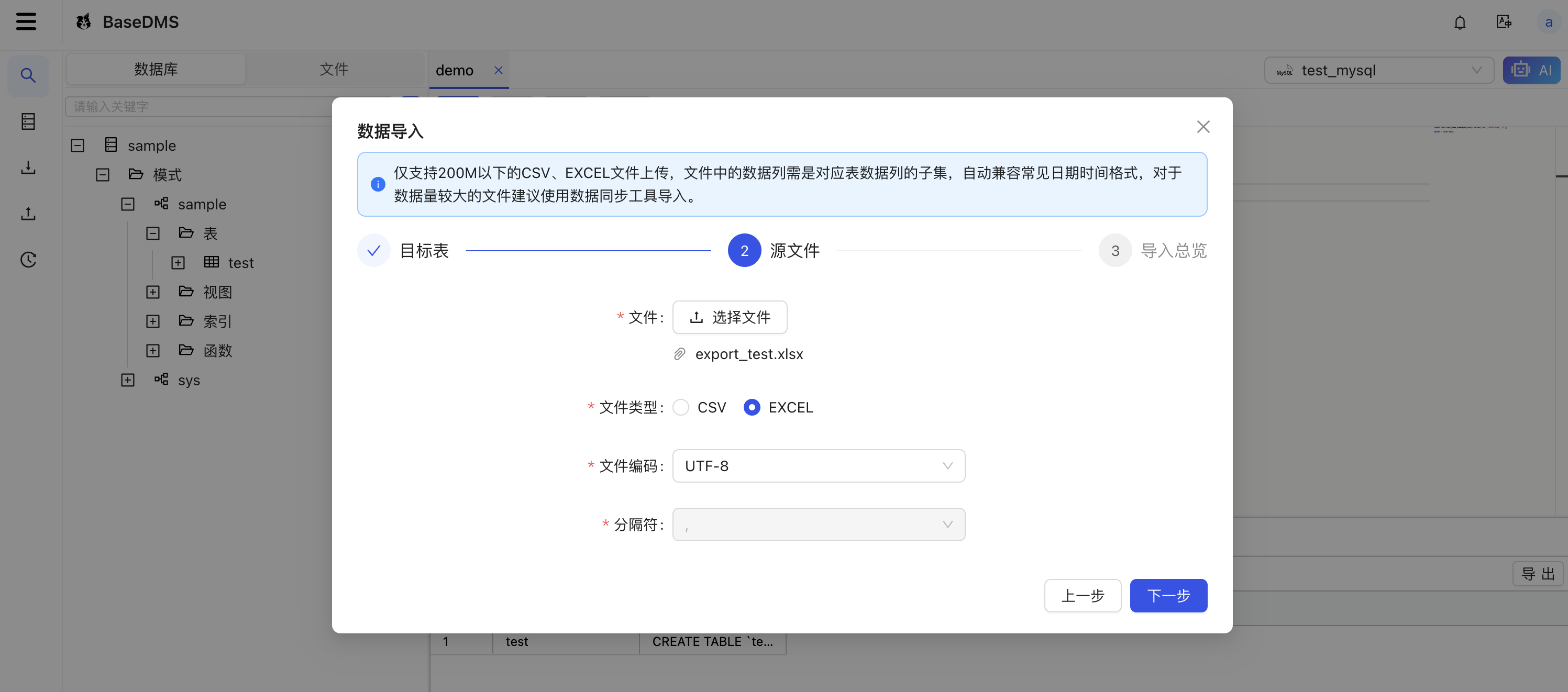The width and height of the screenshot is (1568, 692).
Task: Click the AI robot icon button
Action: coord(1531,70)
